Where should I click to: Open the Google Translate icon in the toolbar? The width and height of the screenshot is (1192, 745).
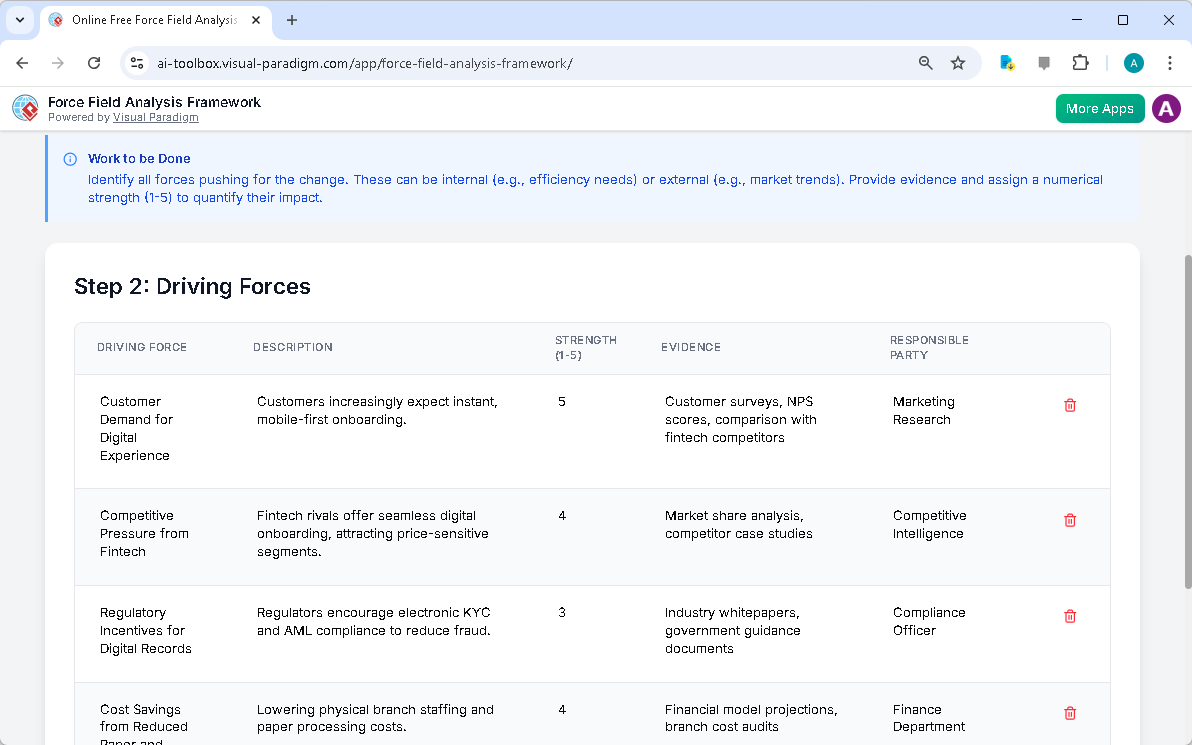pos(1006,62)
